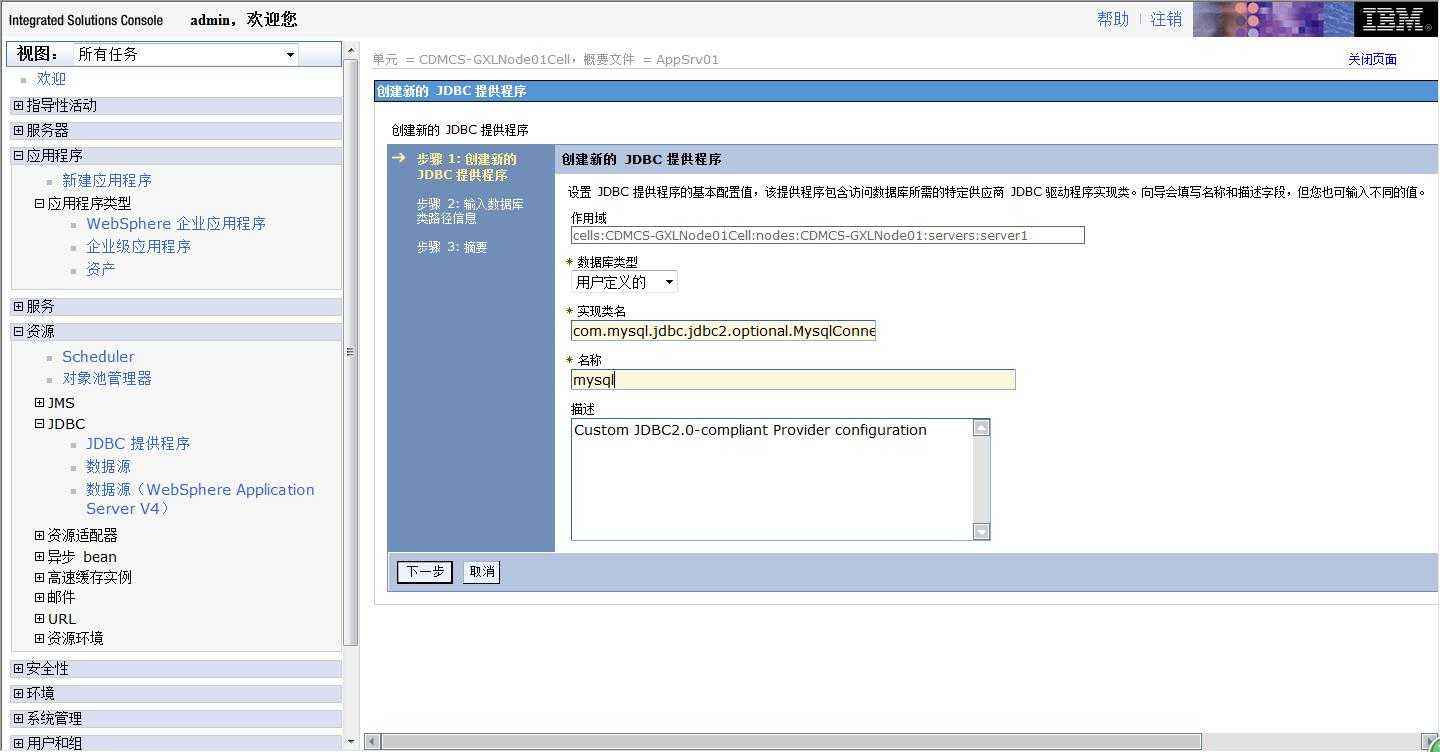Collapse the 应用程序类型 tree node

pos(40,203)
